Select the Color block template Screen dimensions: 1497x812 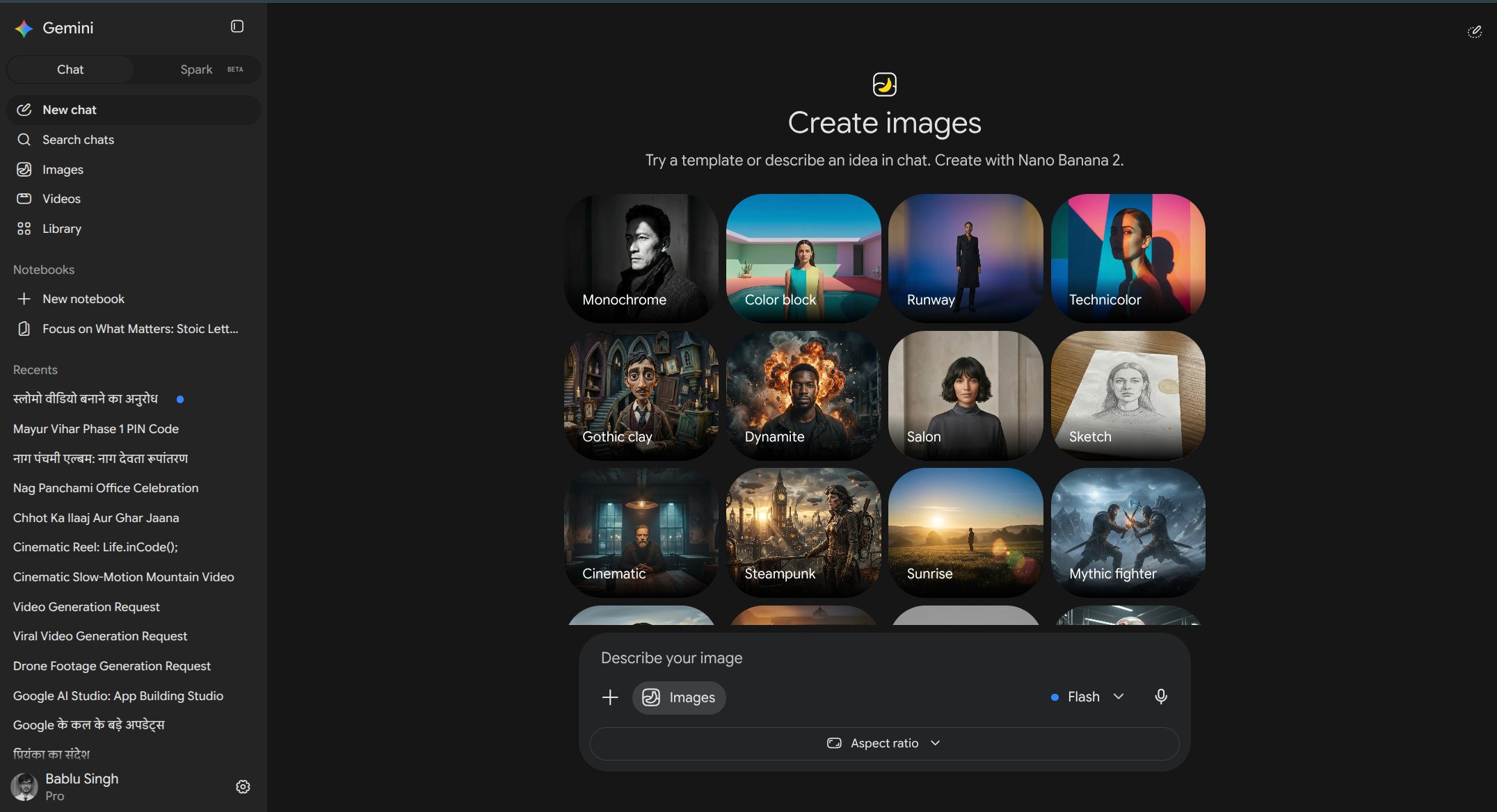803,258
